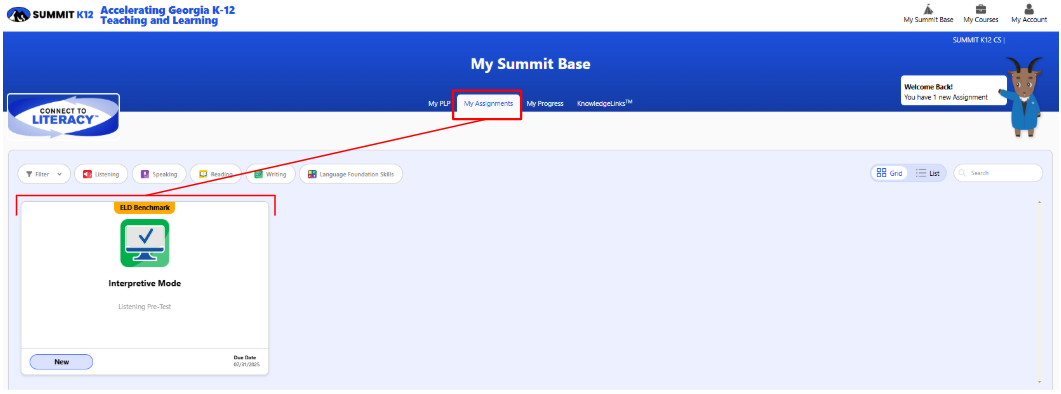The width and height of the screenshot is (1061, 394).
Task: Open the KnowledgeLinks tab
Action: click(604, 104)
